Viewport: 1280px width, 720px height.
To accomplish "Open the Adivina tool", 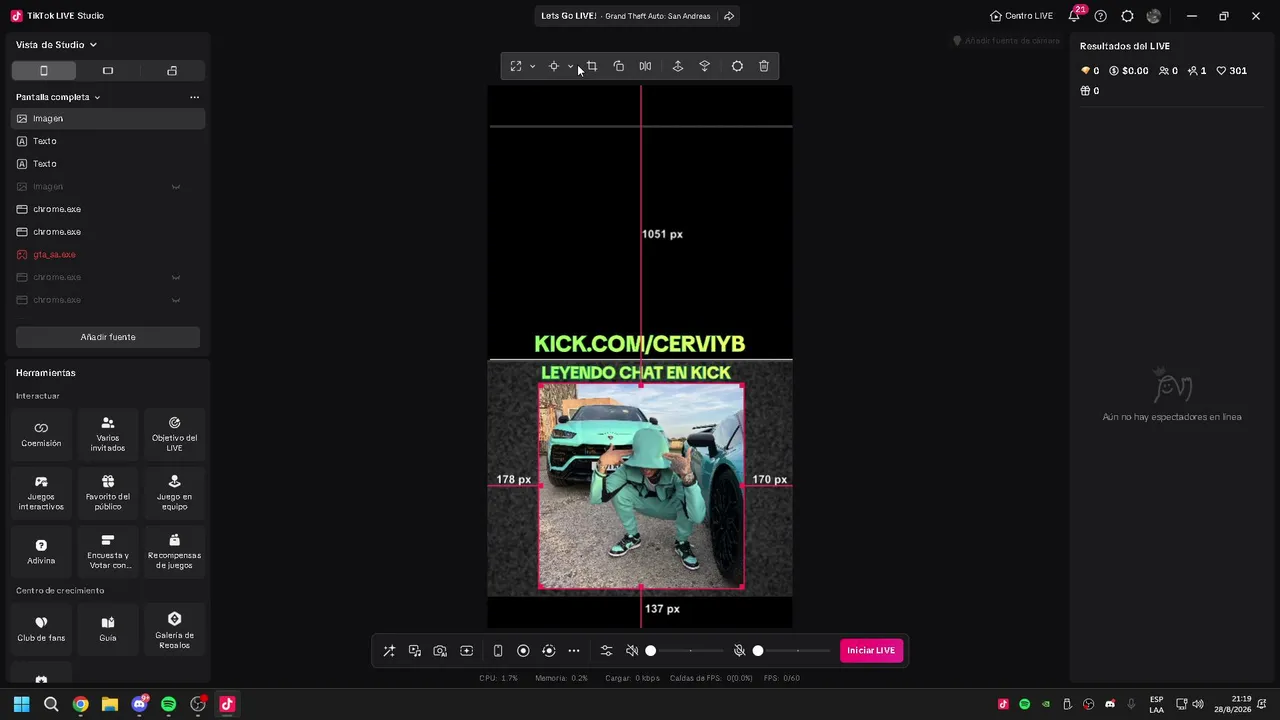I will click(41, 552).
